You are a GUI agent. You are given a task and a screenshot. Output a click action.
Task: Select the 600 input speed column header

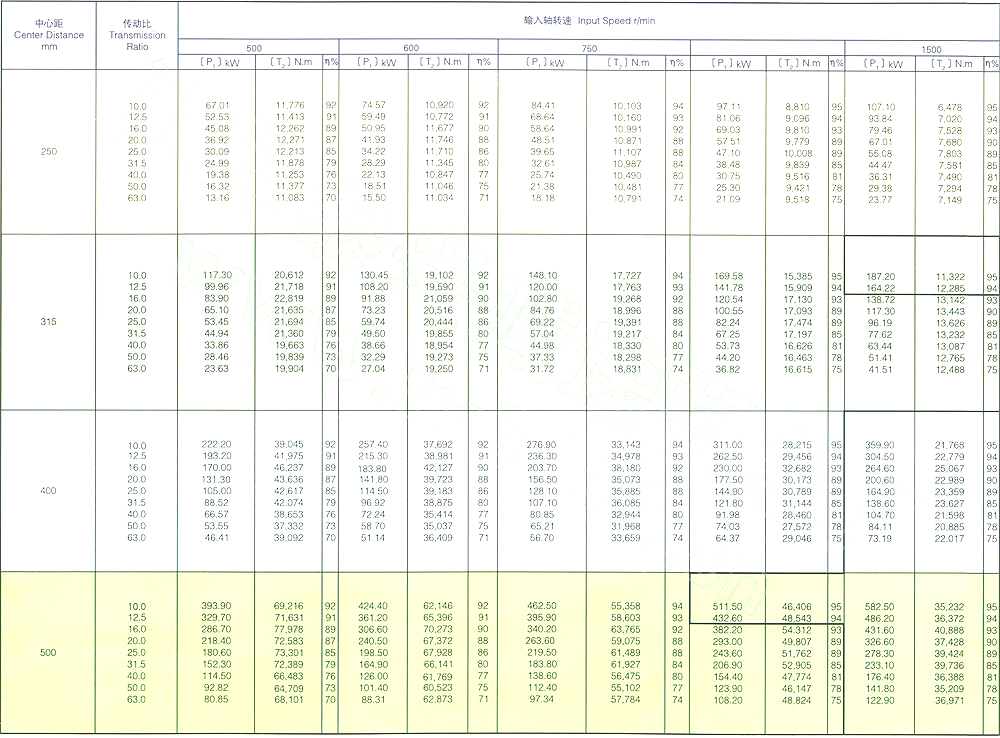[411, 48]
